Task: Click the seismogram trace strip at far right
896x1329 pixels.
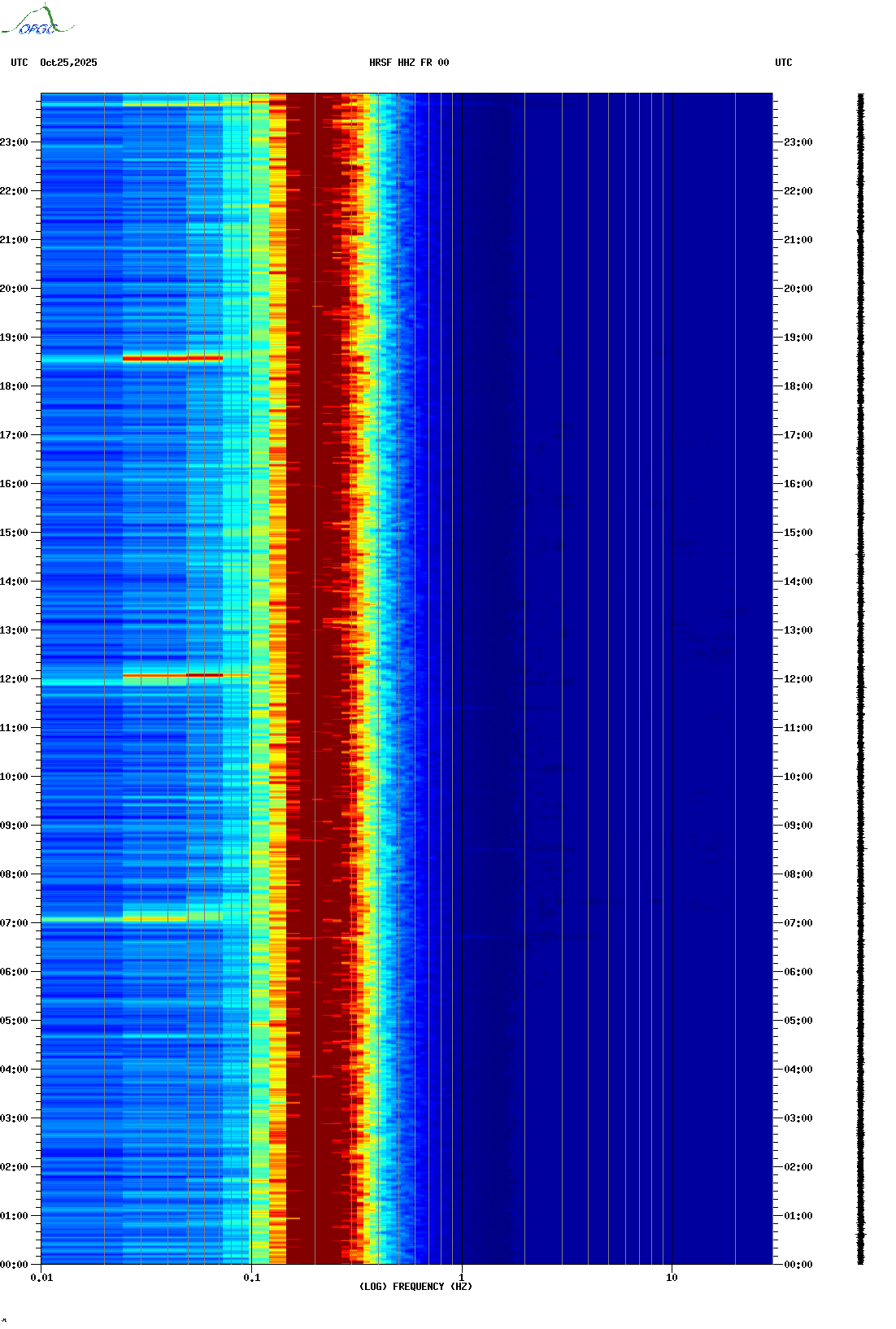Action: 861,678
